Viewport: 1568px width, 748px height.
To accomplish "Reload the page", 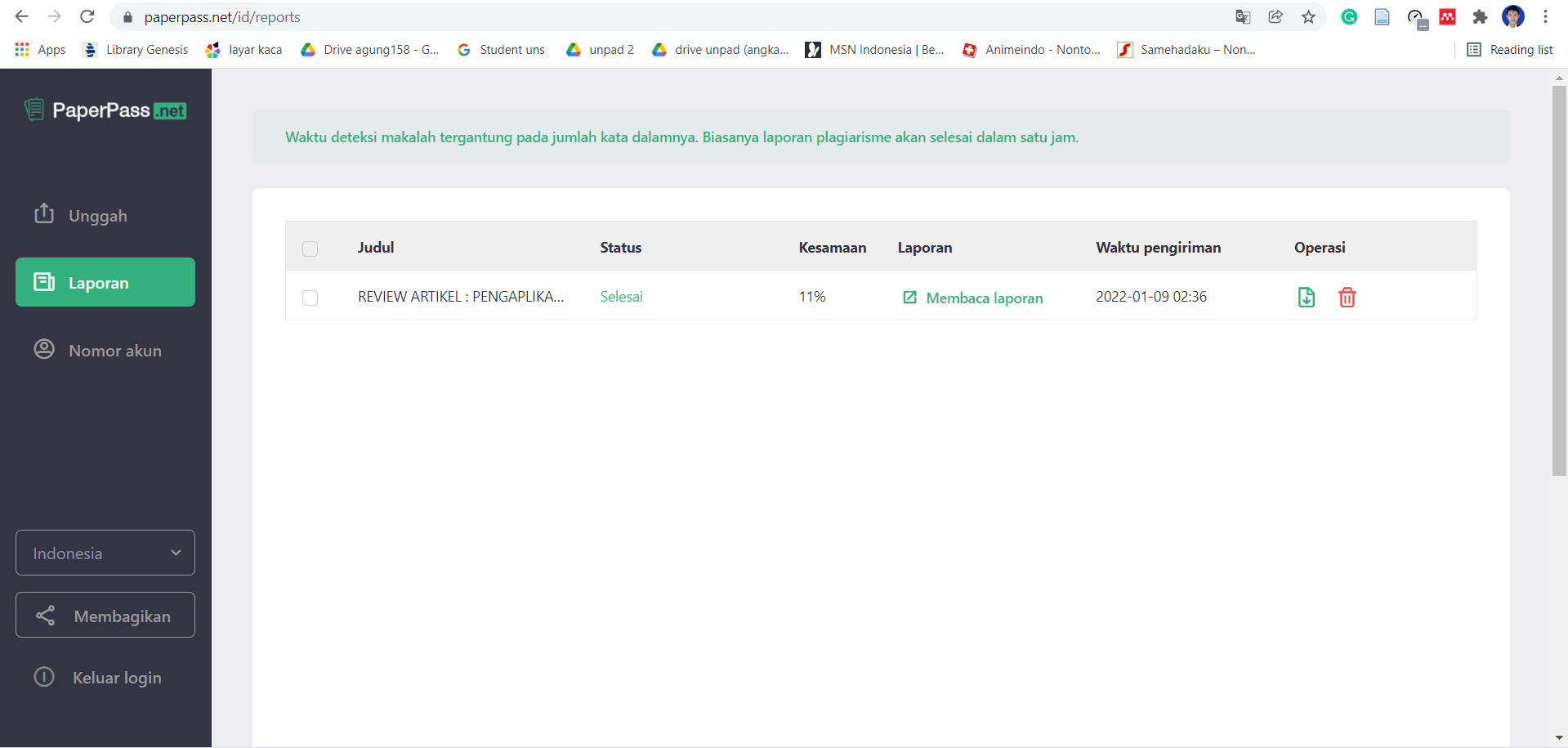I will click(x=87, y=16).
